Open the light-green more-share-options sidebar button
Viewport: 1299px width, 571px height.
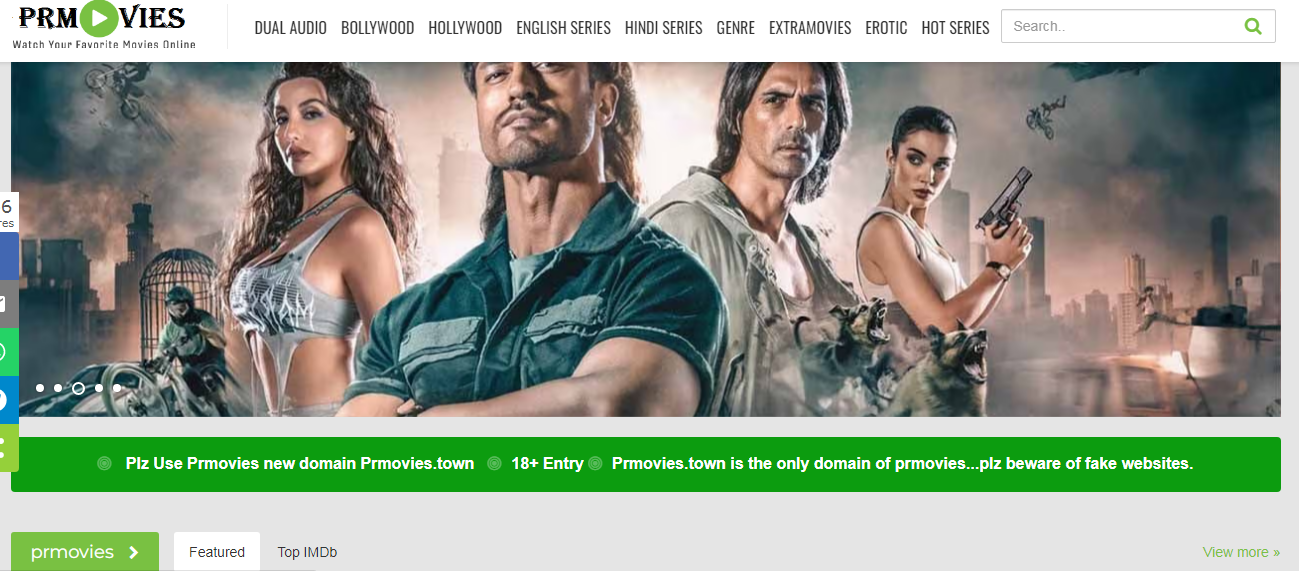point(9,447)
